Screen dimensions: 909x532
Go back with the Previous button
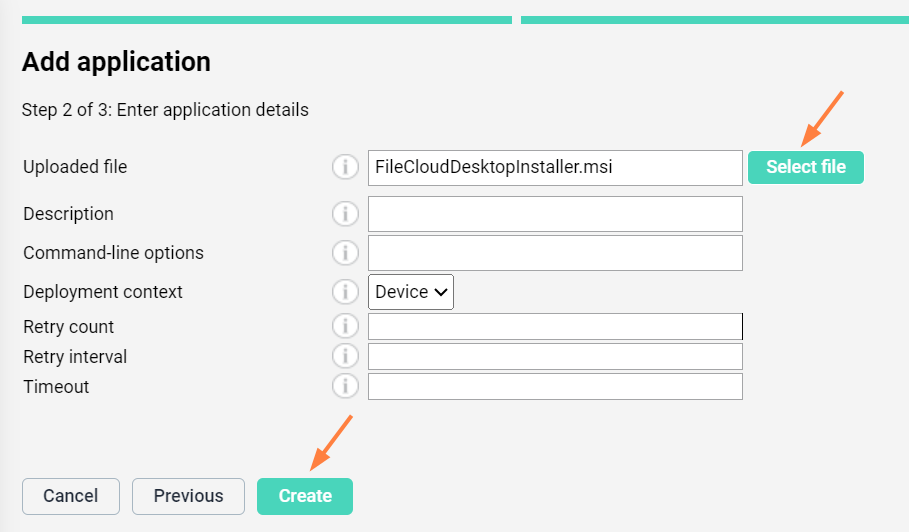click(x=188, y=496)
